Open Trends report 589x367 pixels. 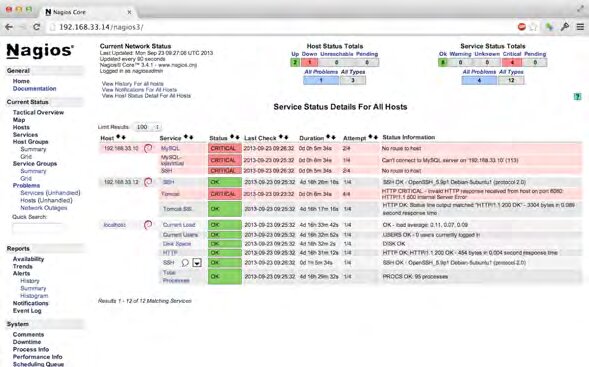(x=23, y=266)
